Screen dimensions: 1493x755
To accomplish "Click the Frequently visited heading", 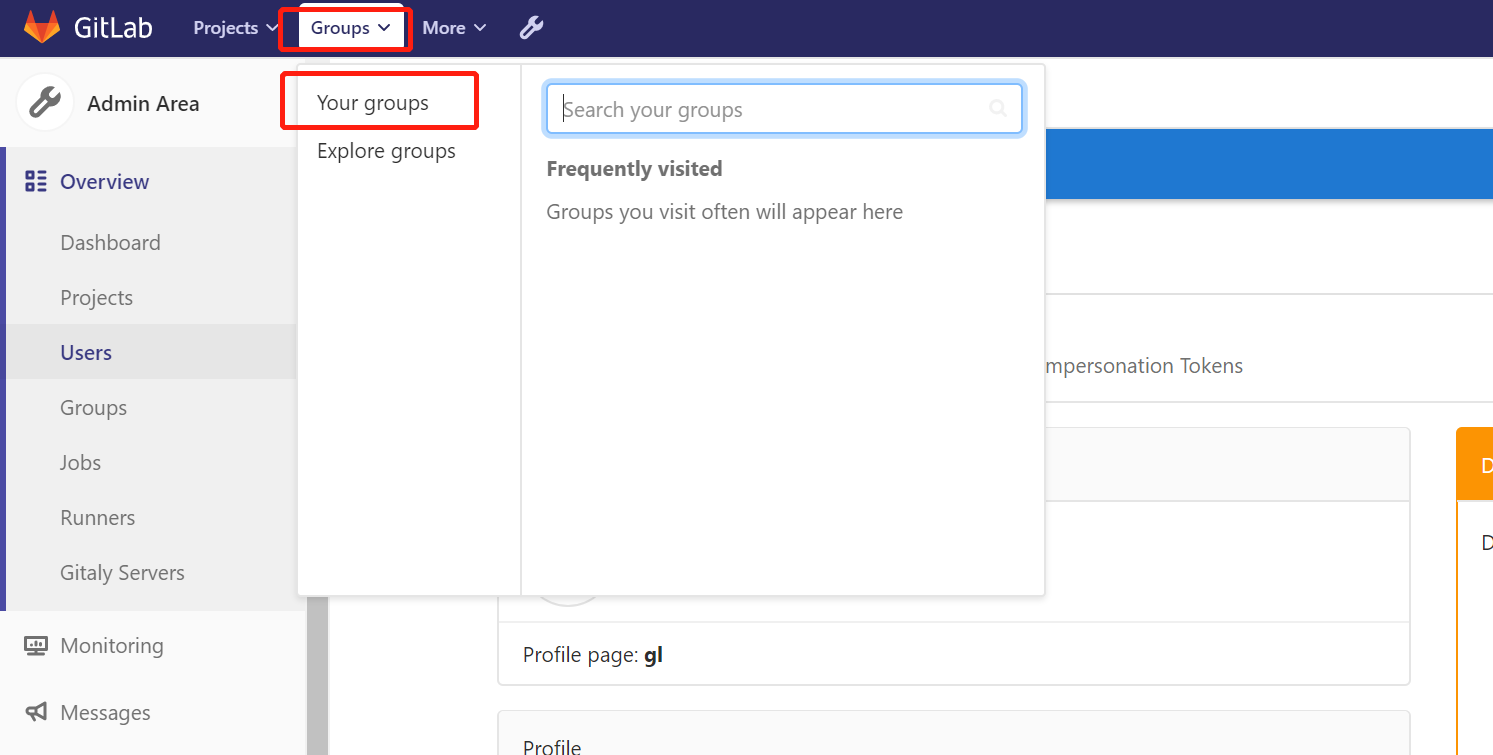I will click(x=634, y=169).
